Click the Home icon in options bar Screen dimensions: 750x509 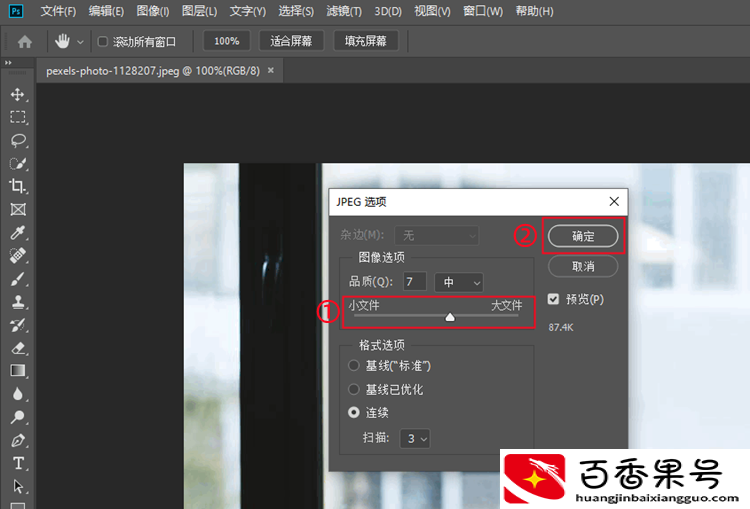pos(24,42)
